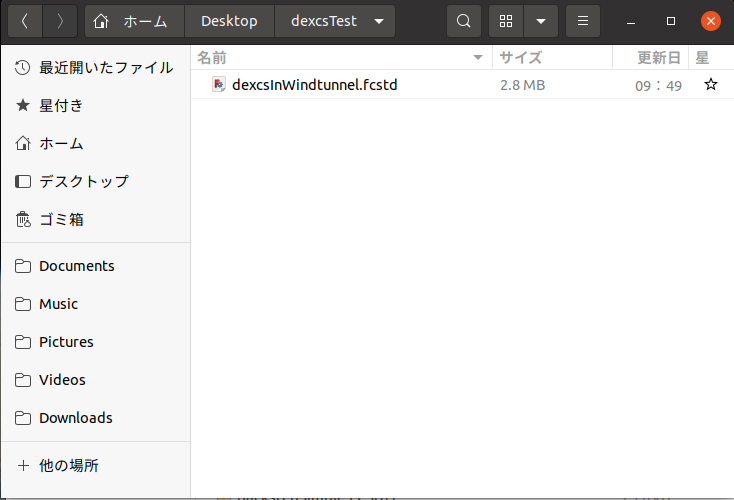Toggle the grid view icon
The height and width of the screenshot is (500, 734).
coord(506,21)
